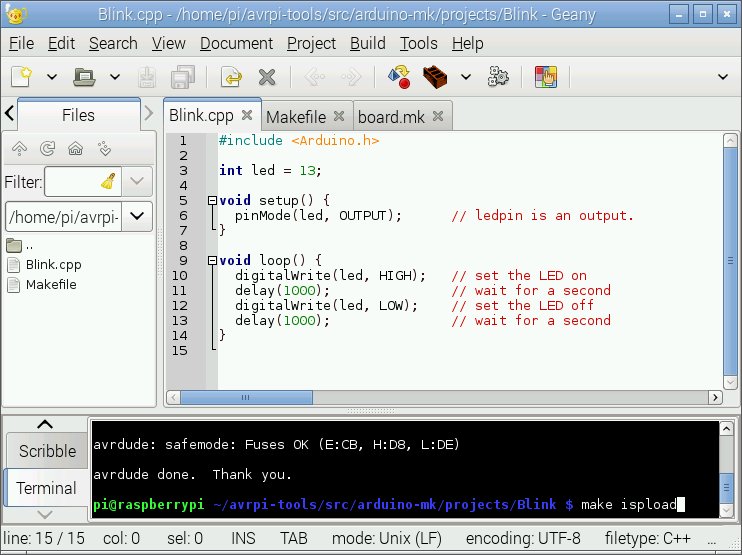Open the New file templates dropdown arrow

pos(51,76)
